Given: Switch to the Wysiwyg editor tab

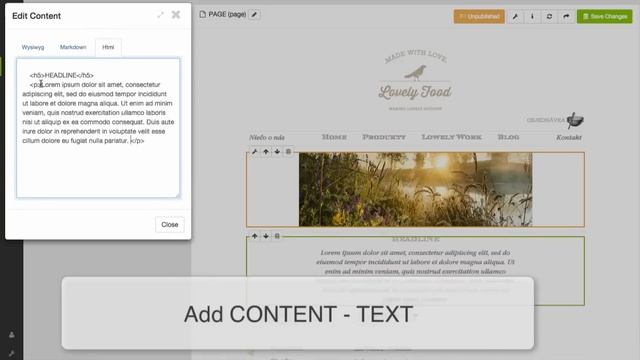Looking at the screenshot, I should [33, 47].
